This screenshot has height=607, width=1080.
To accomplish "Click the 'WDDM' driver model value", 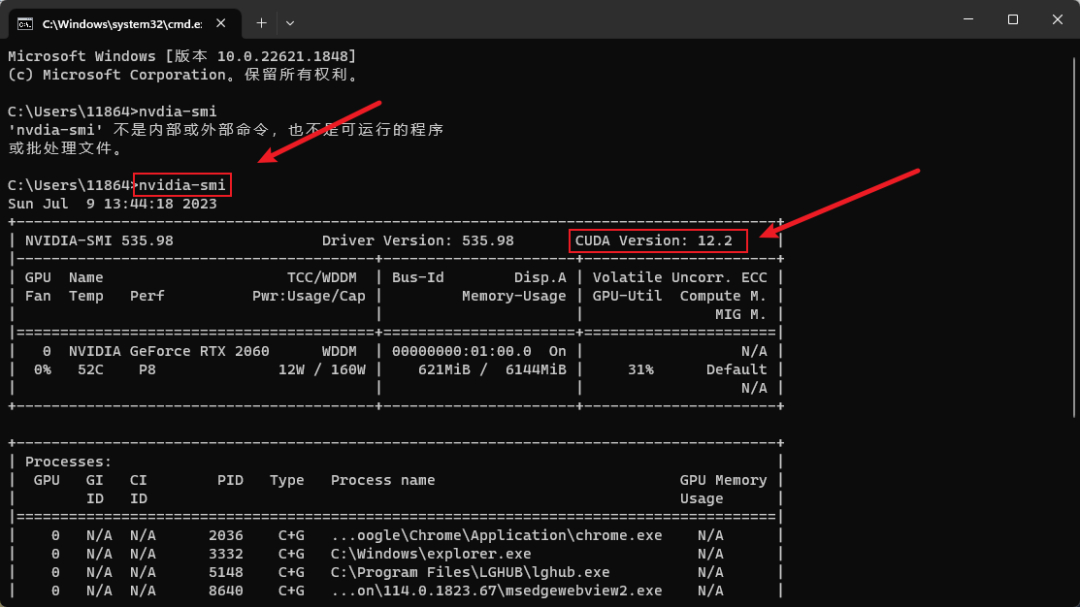I will click(339, 351).
